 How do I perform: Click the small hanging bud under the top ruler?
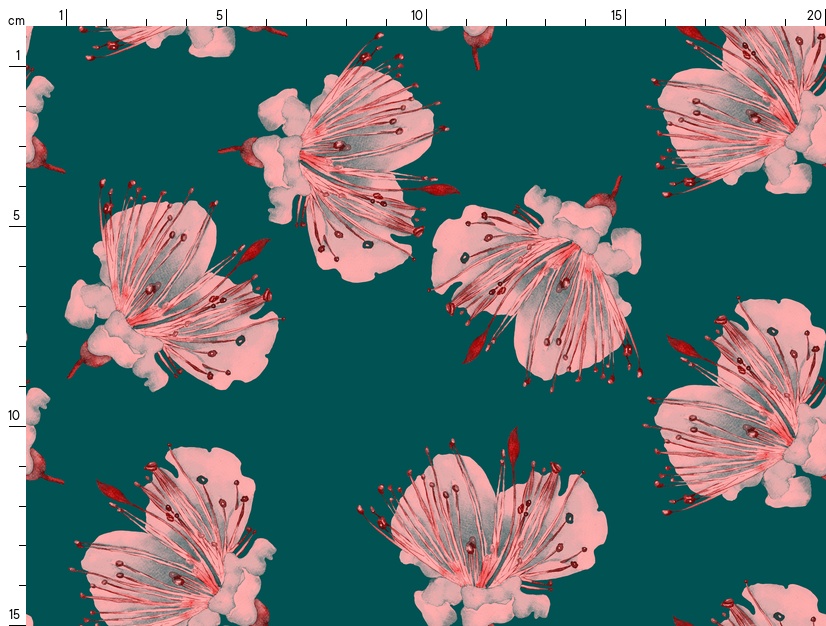[478, 42]
